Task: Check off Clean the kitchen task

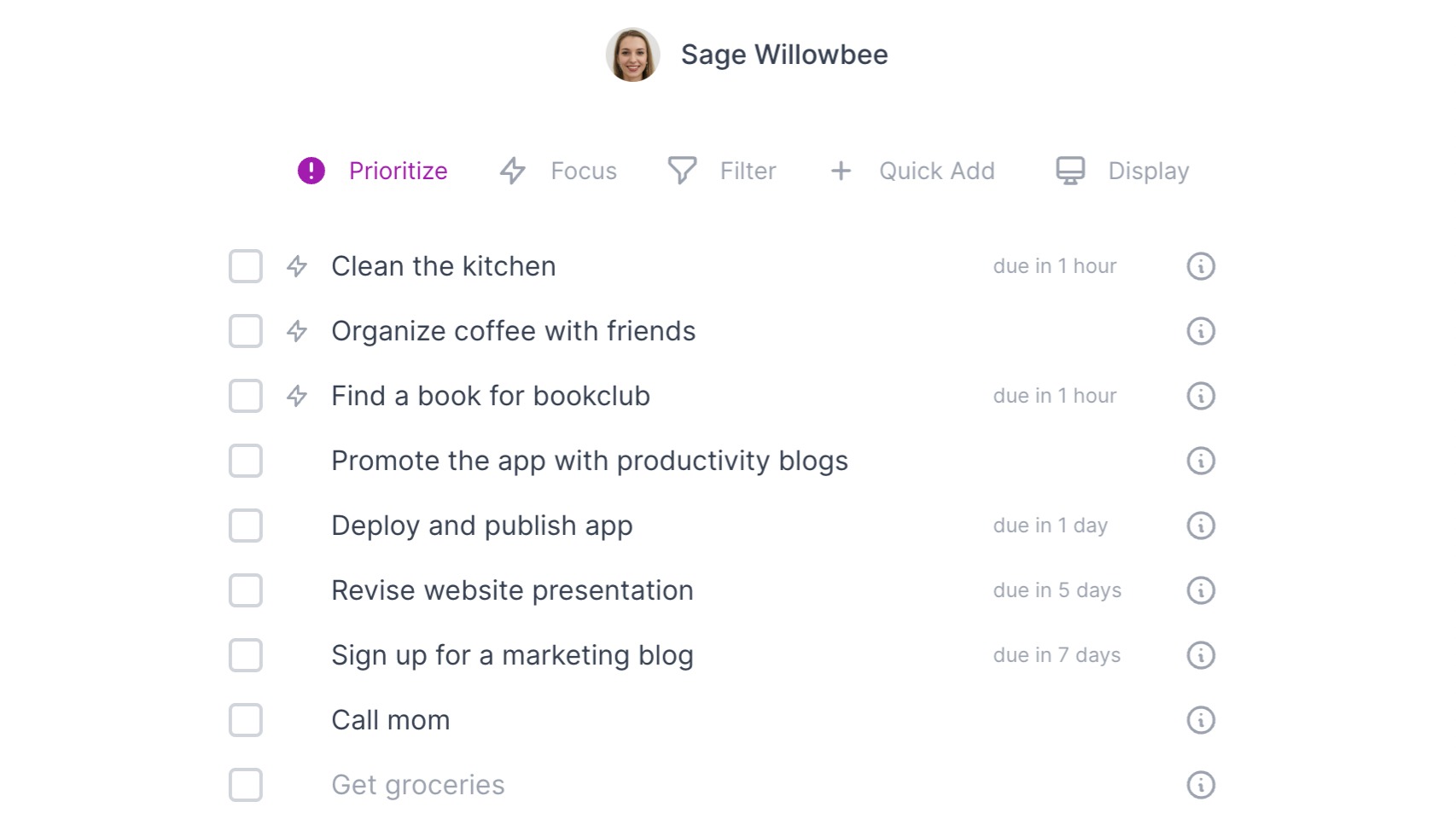Action: 246,266
